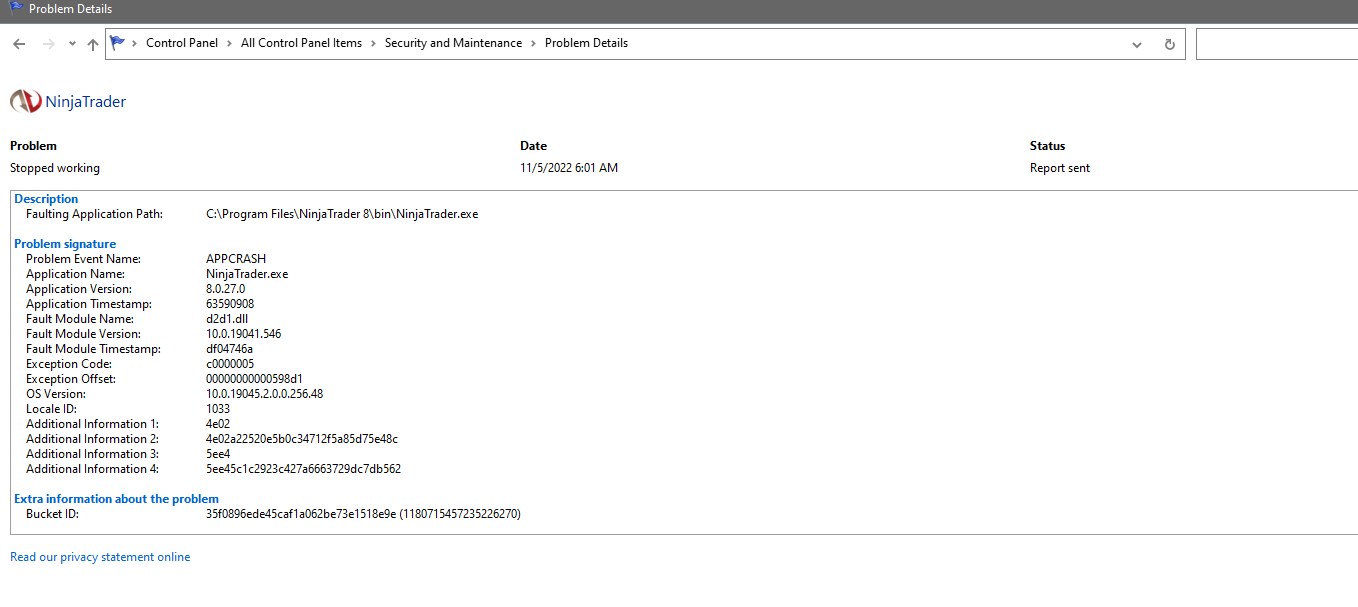This screenshot has width=1358, height=607.
Task: Open the recent locations dropdown arrow
Action: click(72, 44)
